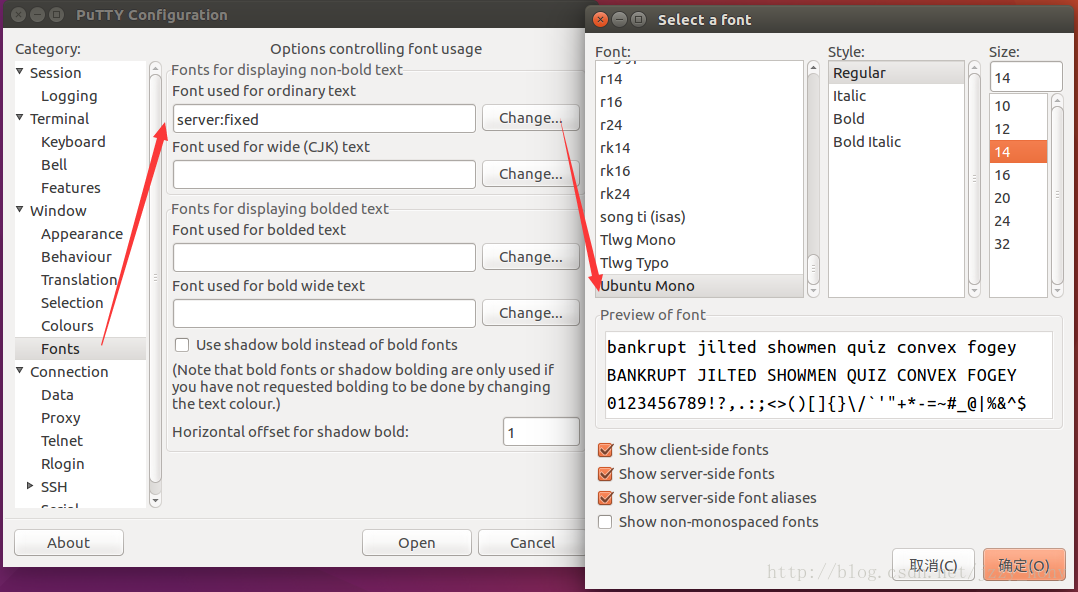Viewport: 1078px width, 592px height.
Task: Collapse the Terminal tree category
Action: coord(20,118)
